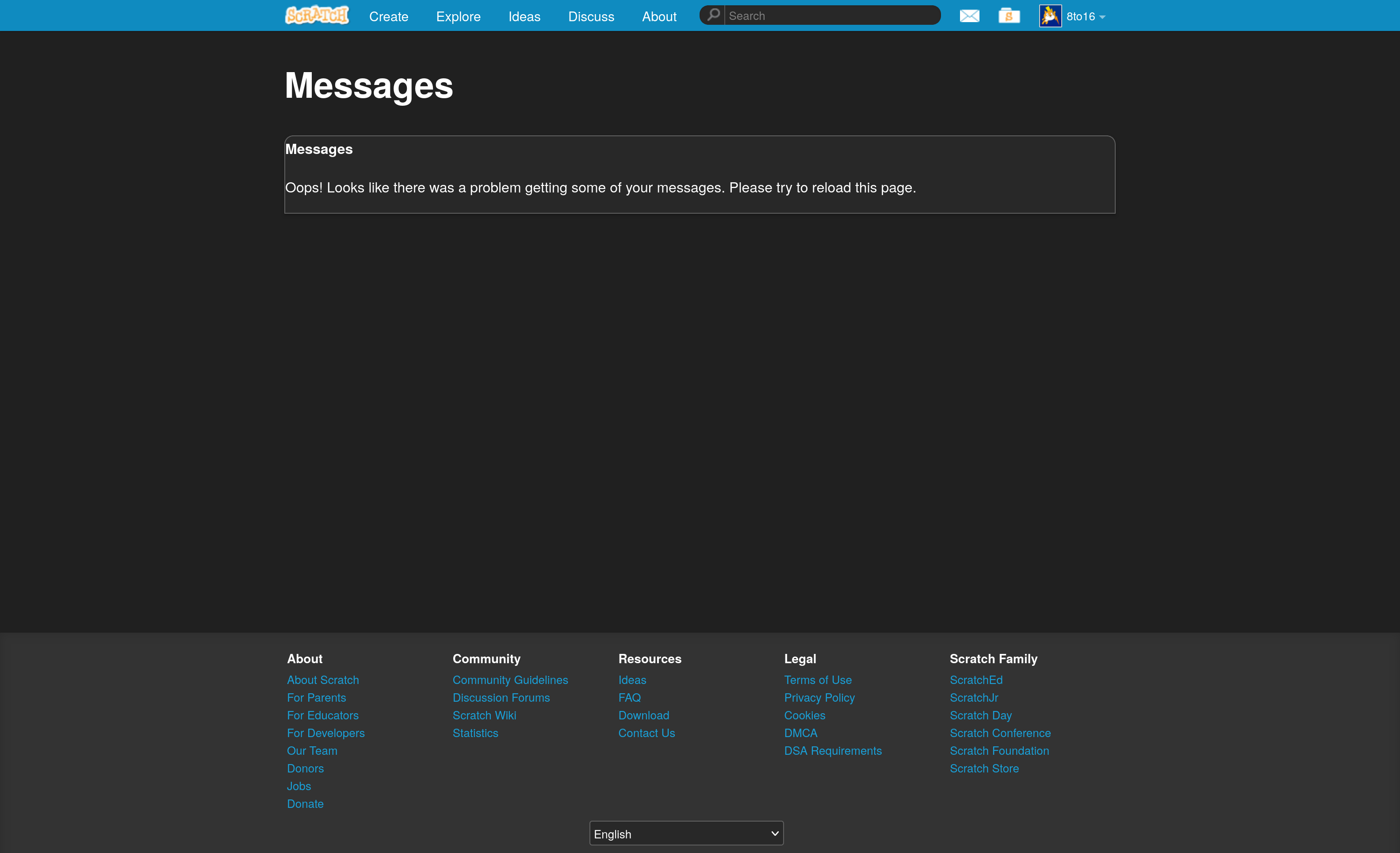The height and width of the screenshot is (853, 1400).
Task: Go to the Create editor
Action: 389,16
